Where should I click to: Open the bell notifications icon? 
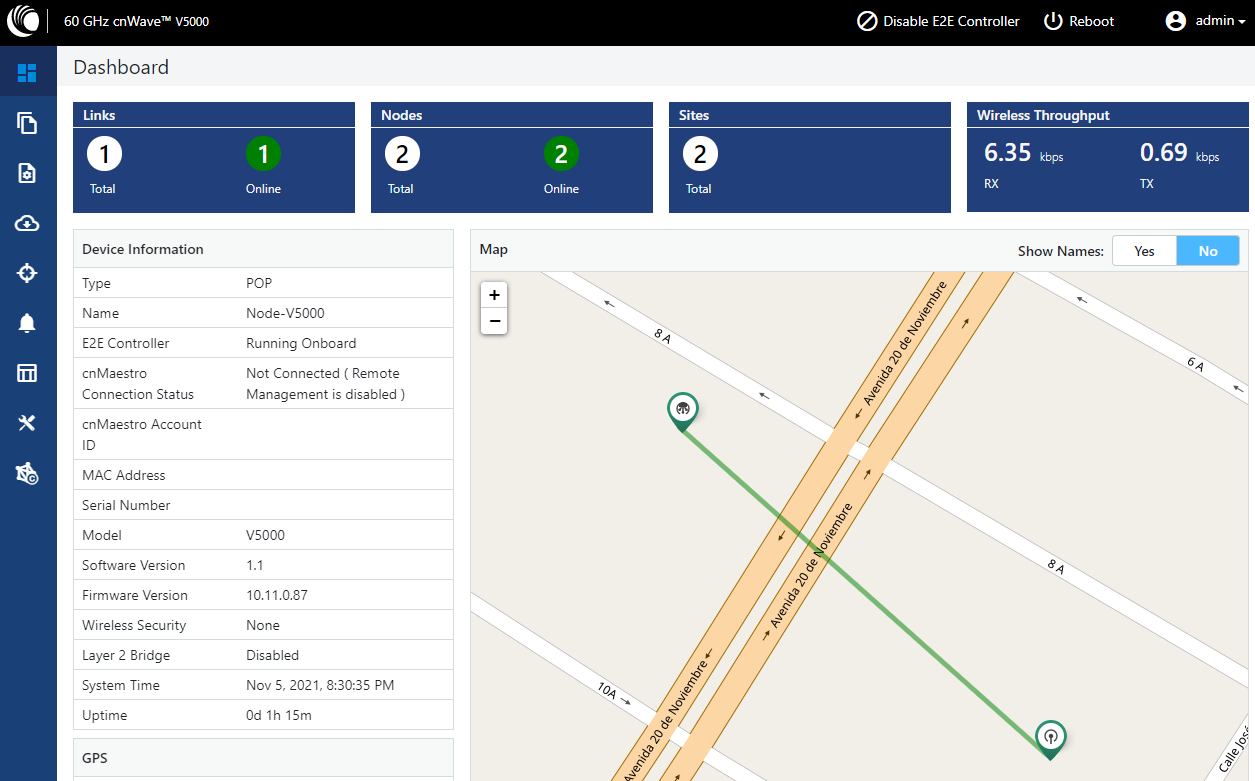point(27,323)
